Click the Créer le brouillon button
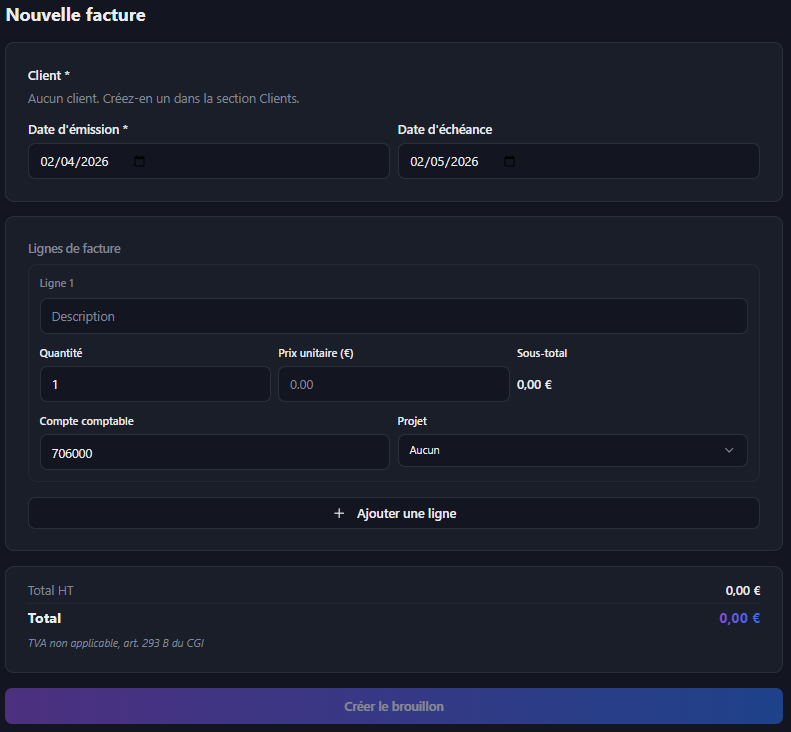Screen dimensions: 791x732 point(394,706)
